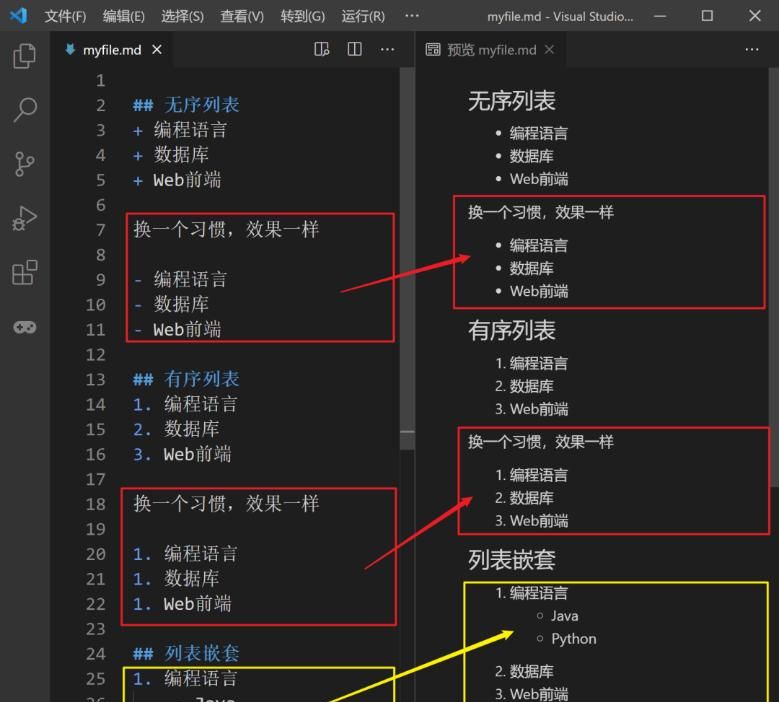Click the game controller icon in activity bar
Viewport: 779px width, 702px height.
(x=24, y=327)
